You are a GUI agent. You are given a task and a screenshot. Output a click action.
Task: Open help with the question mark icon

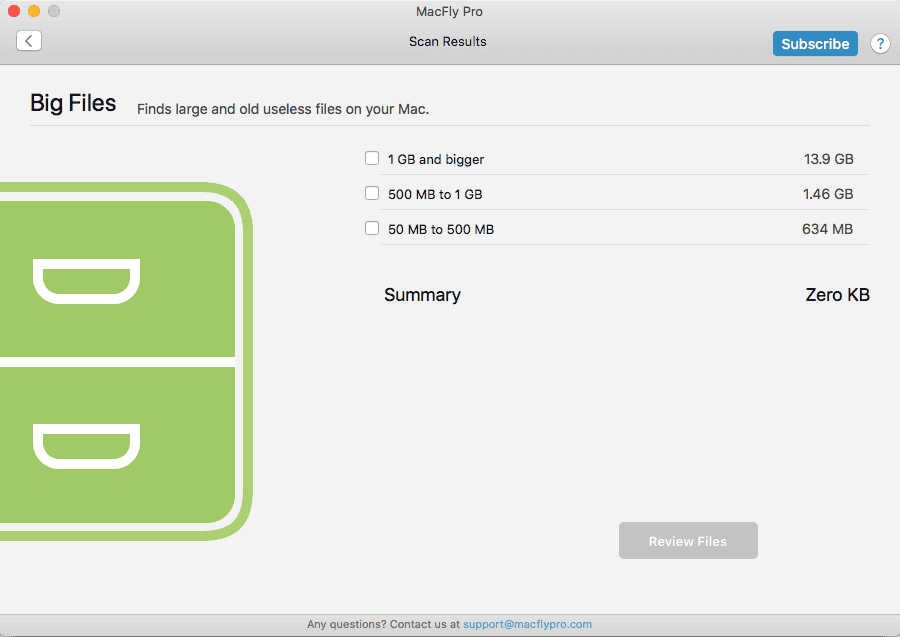880,44
